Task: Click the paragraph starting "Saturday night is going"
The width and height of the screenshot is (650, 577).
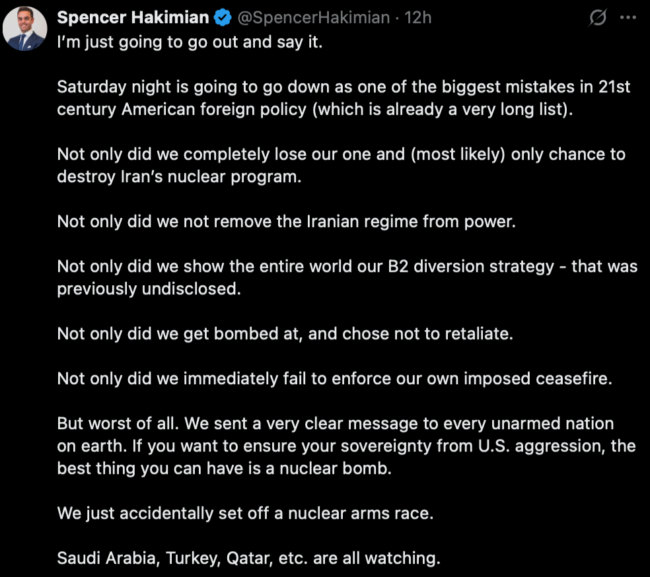Action: tap(343, 98)
